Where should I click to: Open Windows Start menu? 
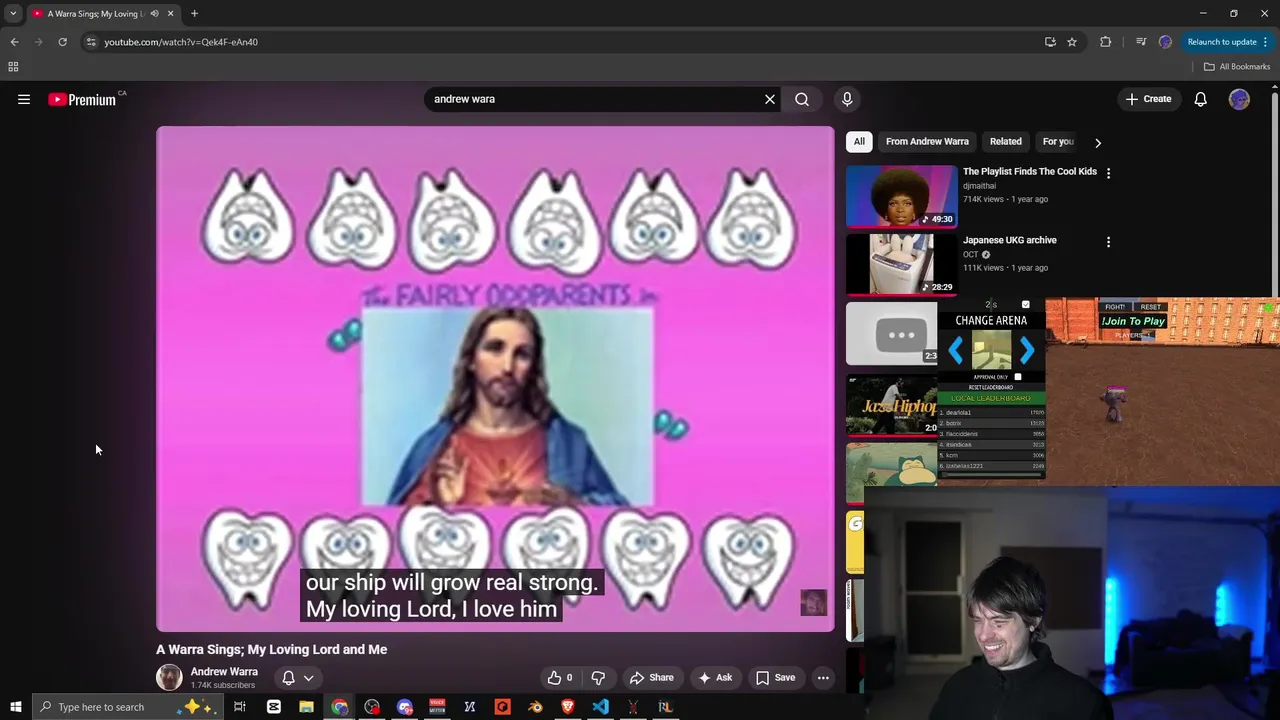pos(15,707)
